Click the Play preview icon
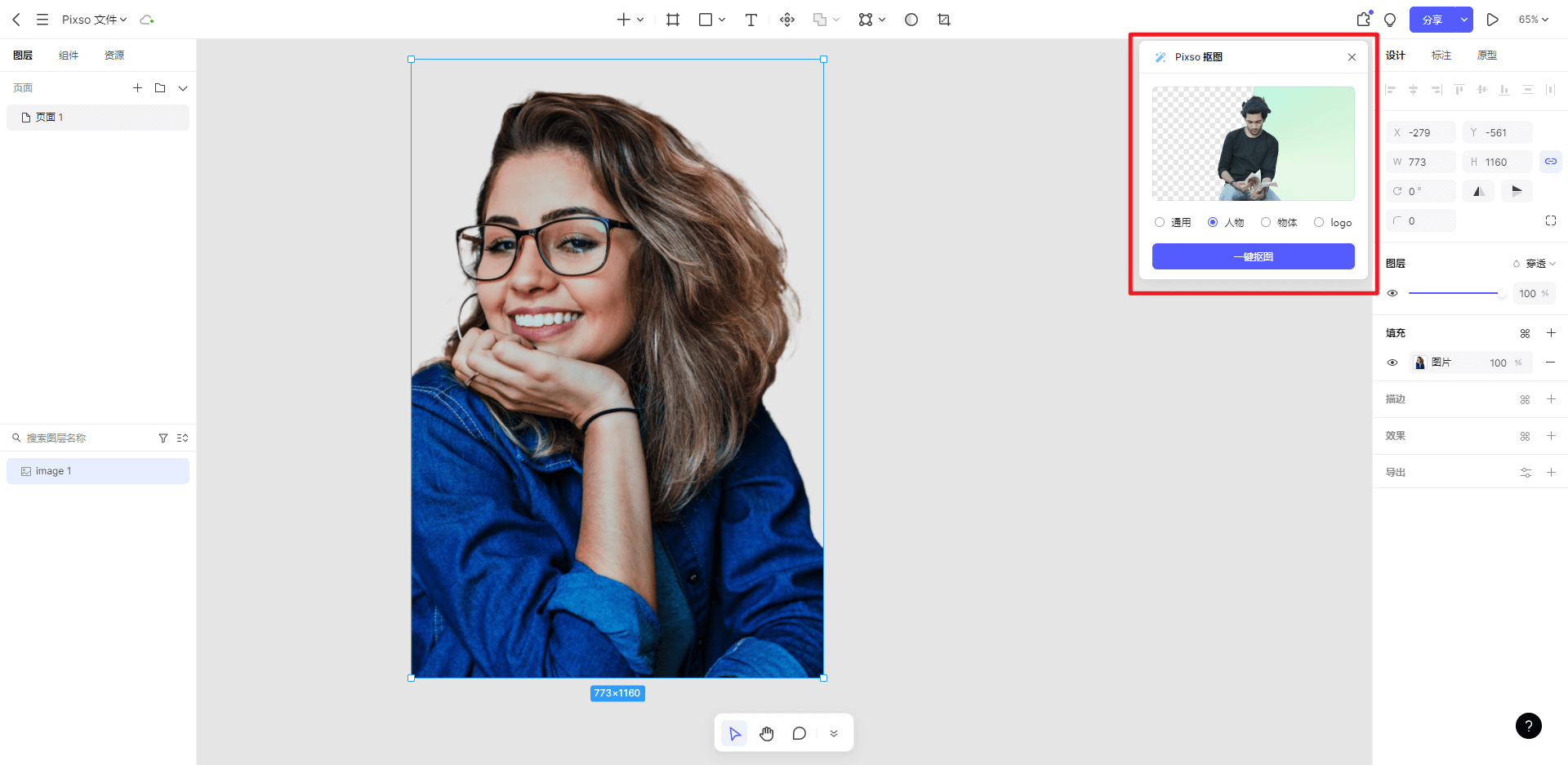Screen dimensions: 1568x765 (1492, 20)
